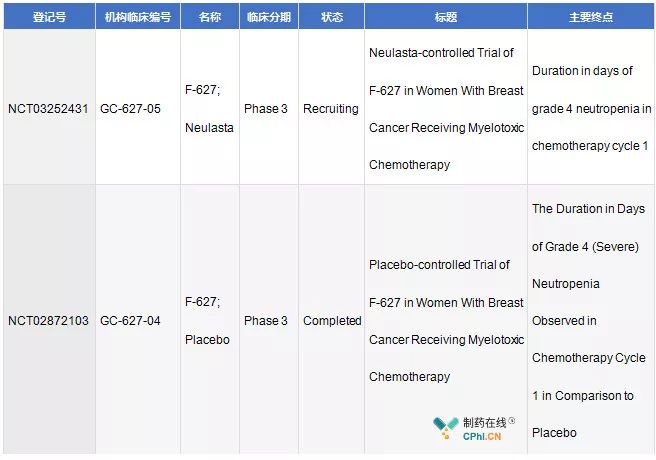The image size is (656, 460).
Task: Click the 标题 column header
Action: [446, 16]
